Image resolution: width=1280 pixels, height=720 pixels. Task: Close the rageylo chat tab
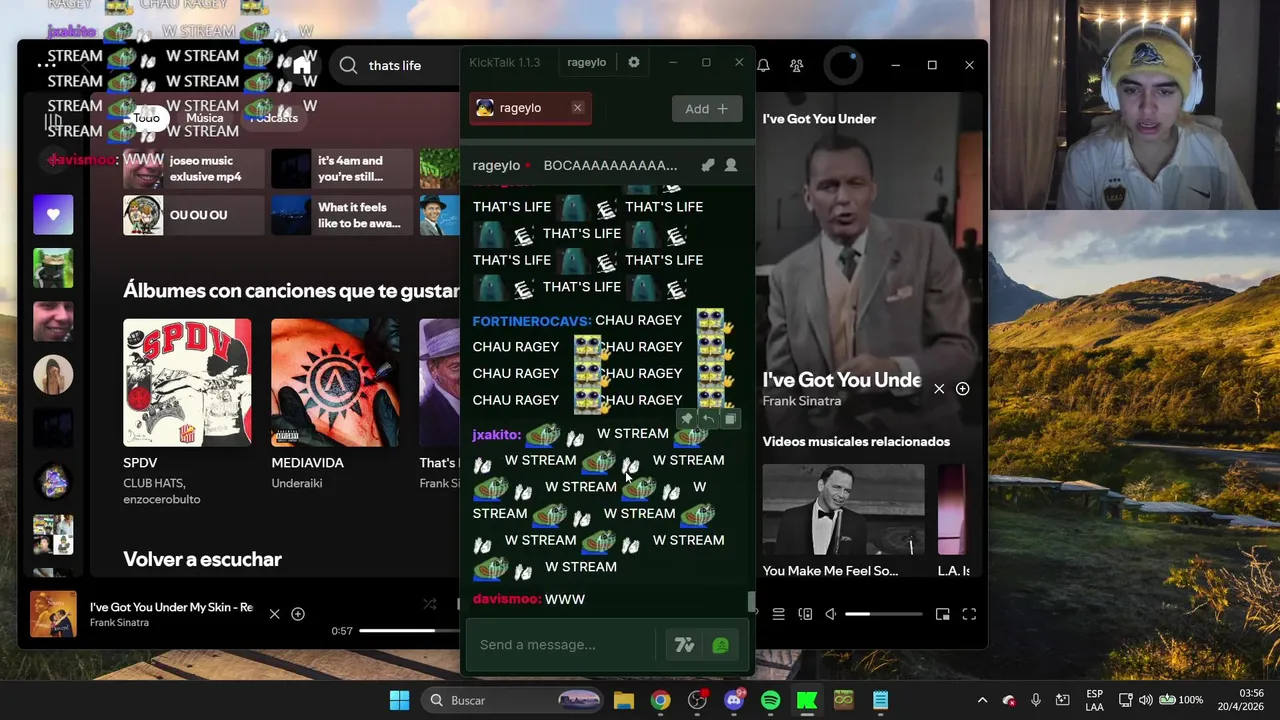(577, 108)
